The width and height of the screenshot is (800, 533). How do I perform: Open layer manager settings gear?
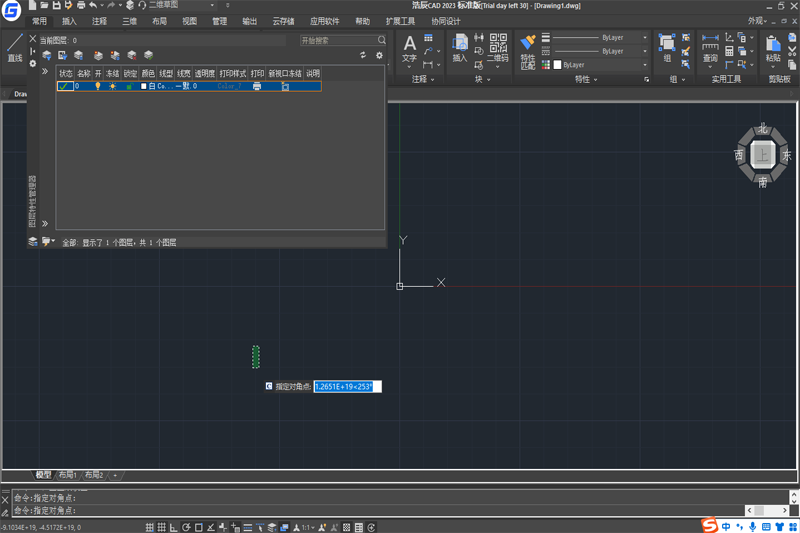coord(379,56)
